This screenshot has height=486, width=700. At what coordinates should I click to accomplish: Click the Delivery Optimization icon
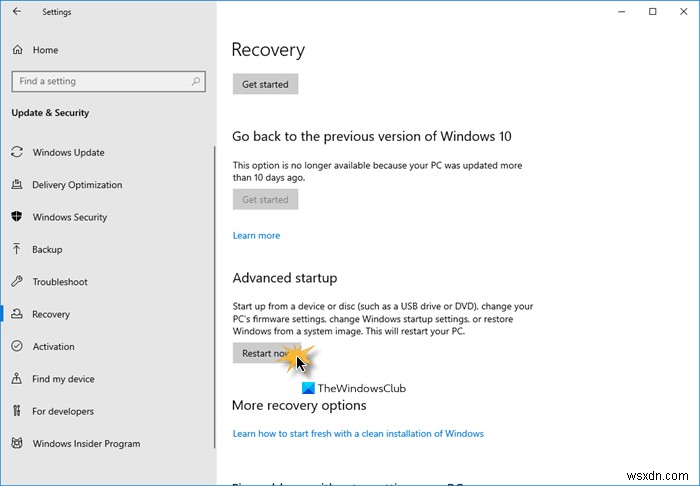(x=17, y=184)
